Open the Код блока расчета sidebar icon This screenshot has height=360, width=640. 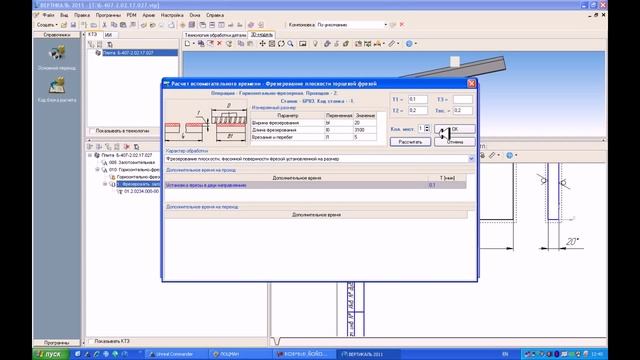click(57, 86)
